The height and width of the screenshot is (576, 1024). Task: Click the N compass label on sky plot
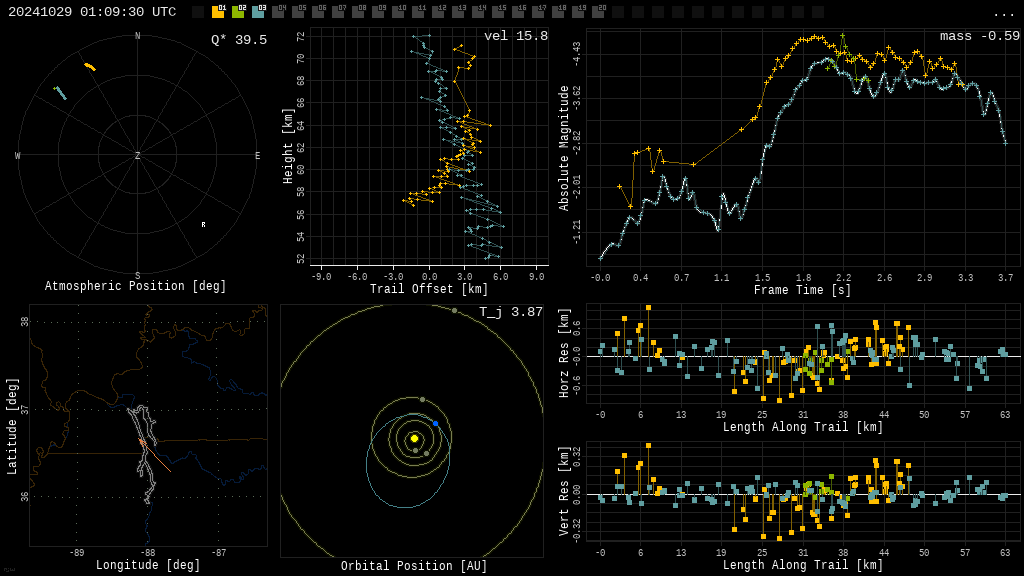138,37
